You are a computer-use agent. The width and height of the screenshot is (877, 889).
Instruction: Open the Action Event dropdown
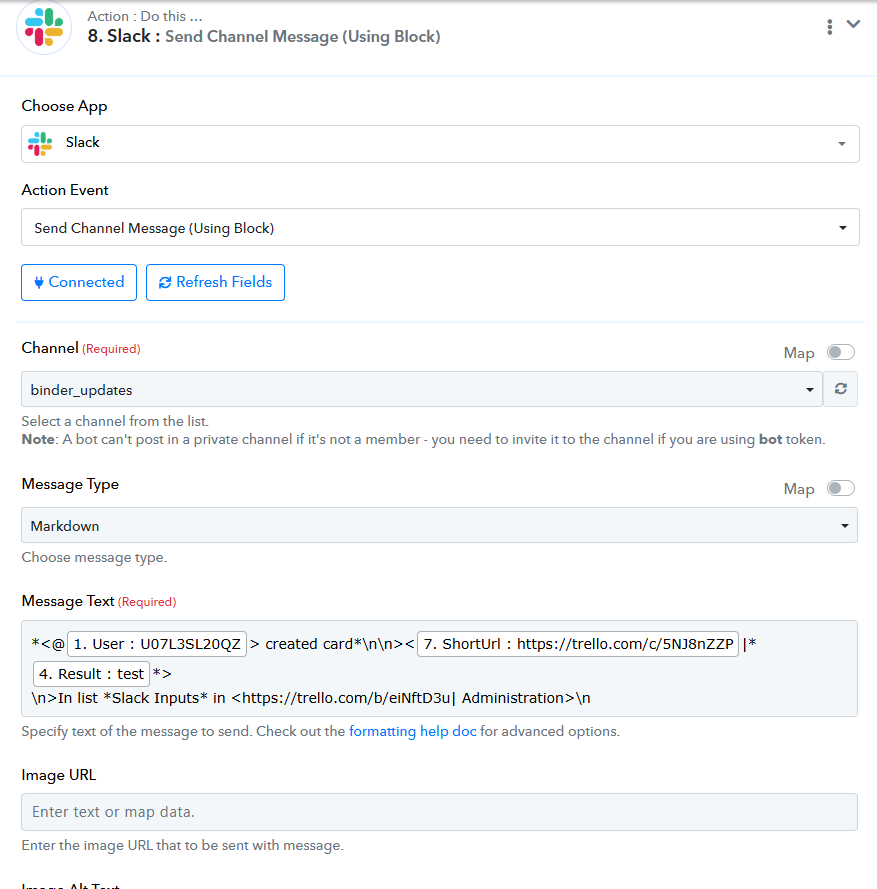pyautogui.click(x=440, y=227)
